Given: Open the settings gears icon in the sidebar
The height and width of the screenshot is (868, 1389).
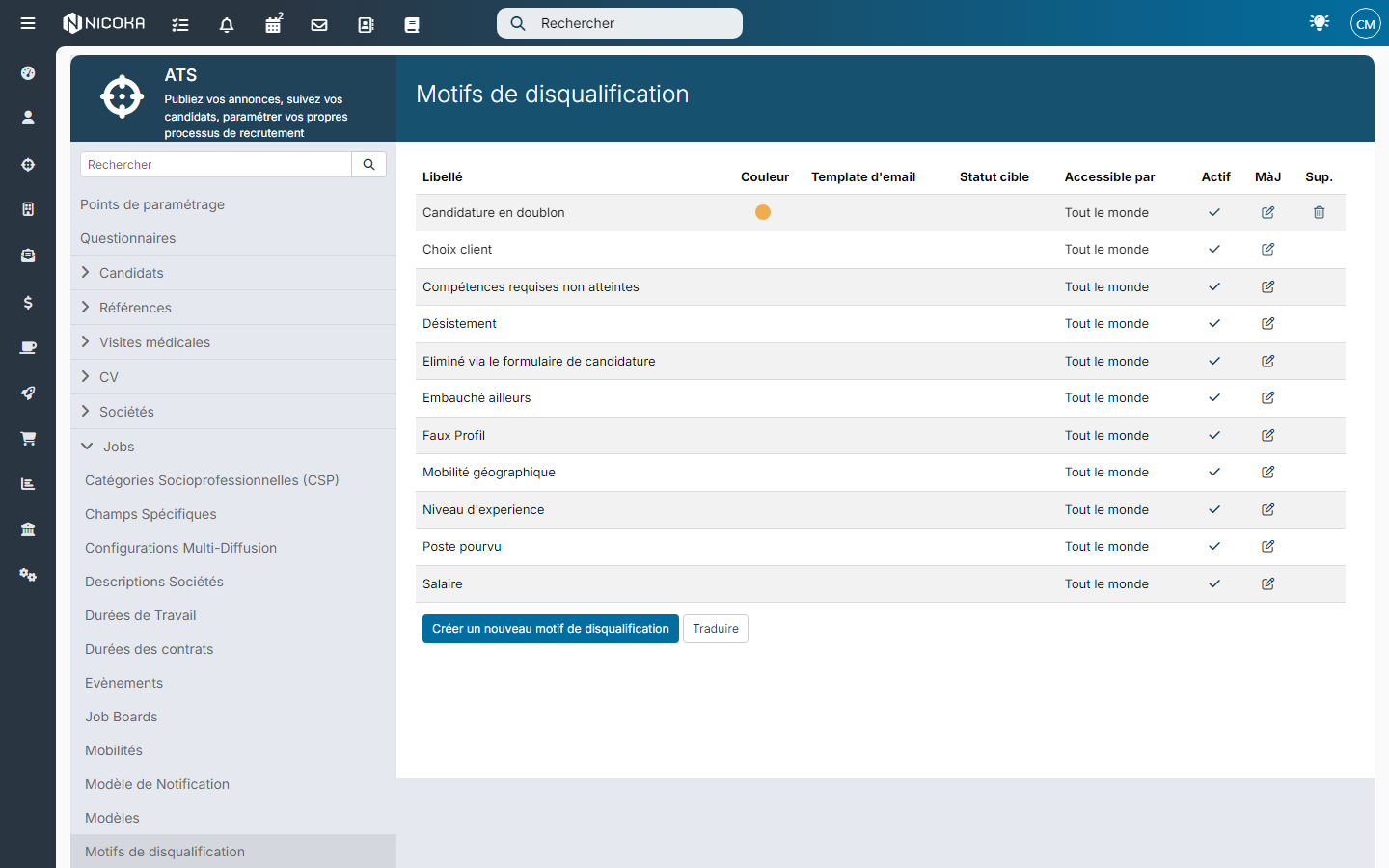Looking at the screenshot, I should (x=28, y=575).
